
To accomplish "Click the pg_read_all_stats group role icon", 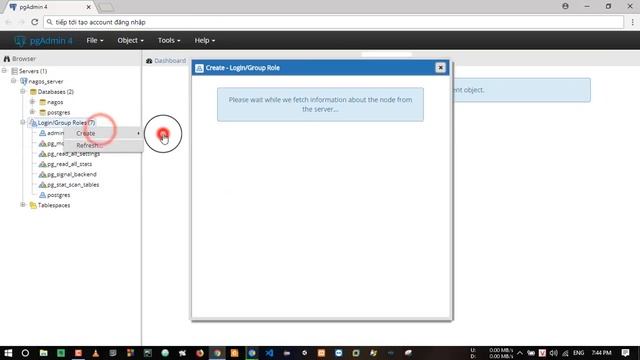I will point(42,164).
